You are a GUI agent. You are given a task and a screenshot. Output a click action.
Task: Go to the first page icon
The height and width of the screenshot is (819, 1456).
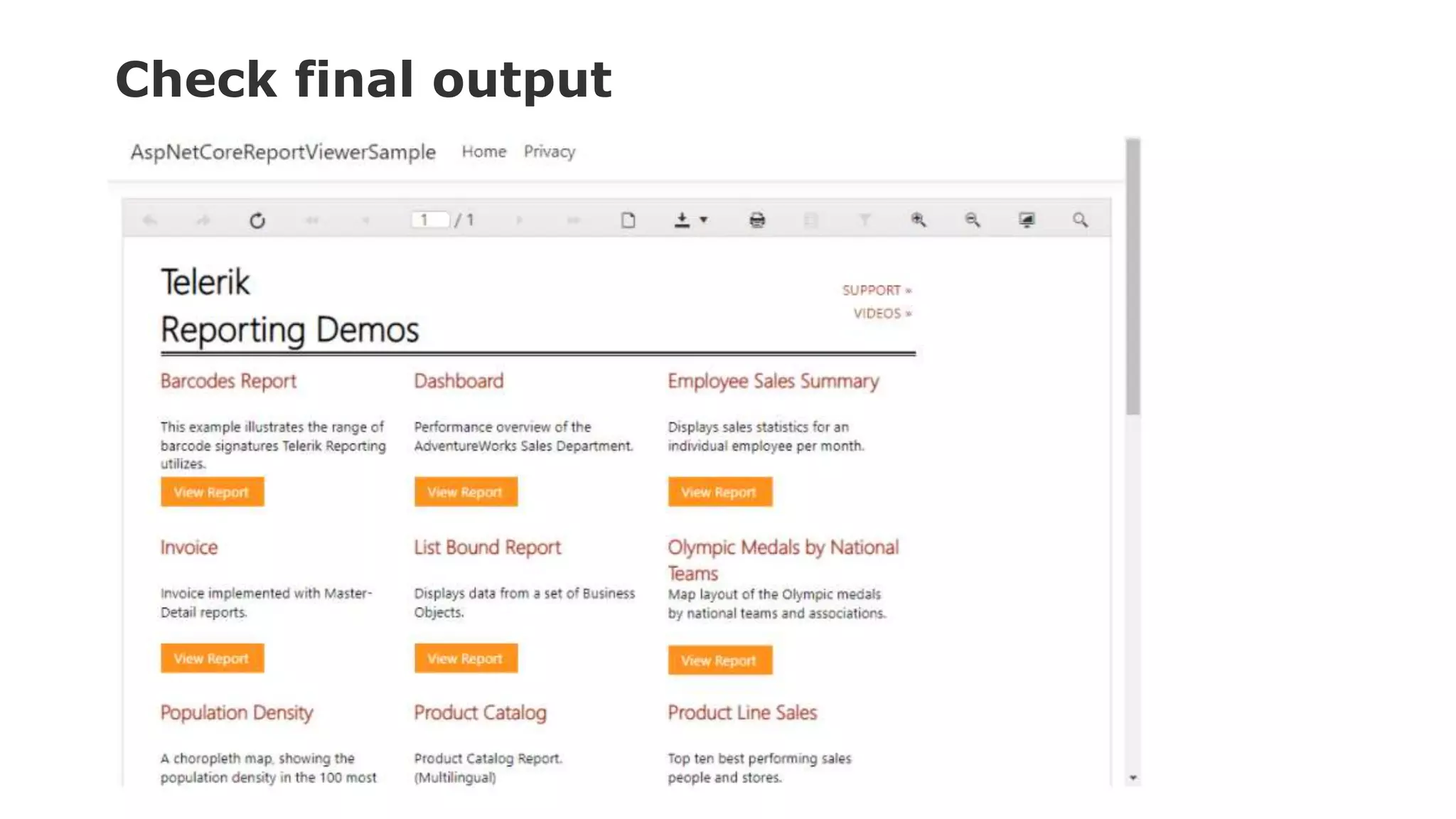pyautogui.click(x=311, y=220)
